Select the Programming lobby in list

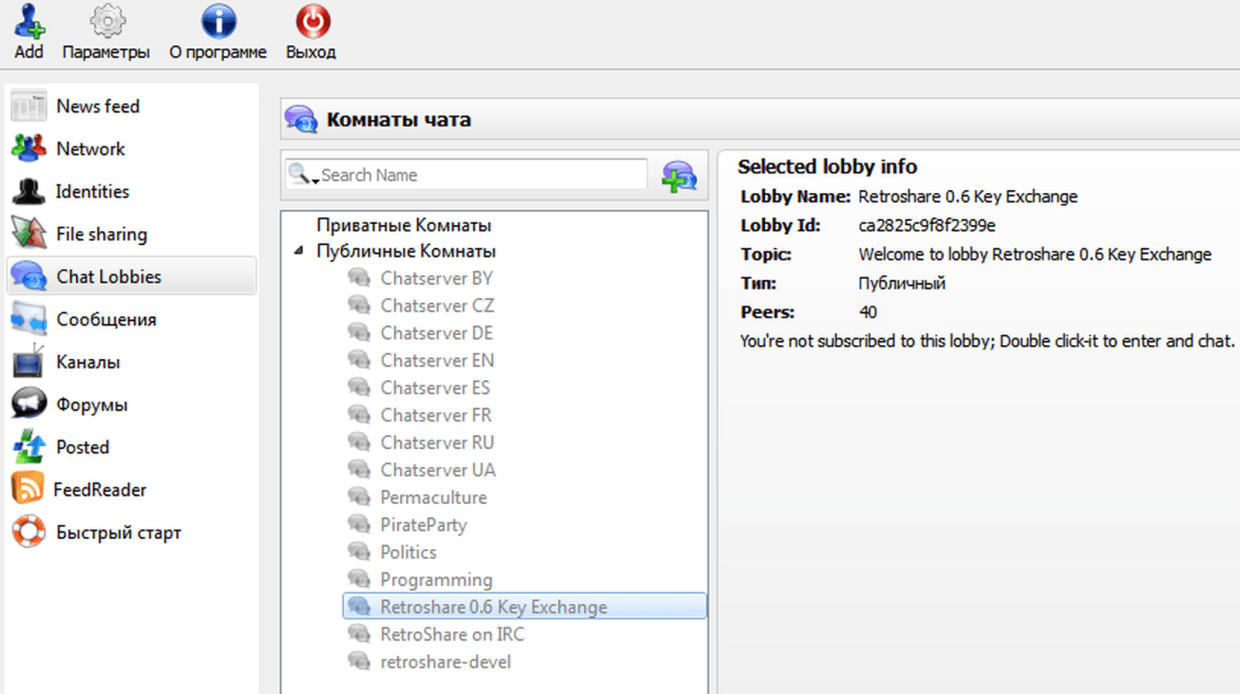[436, 579]
